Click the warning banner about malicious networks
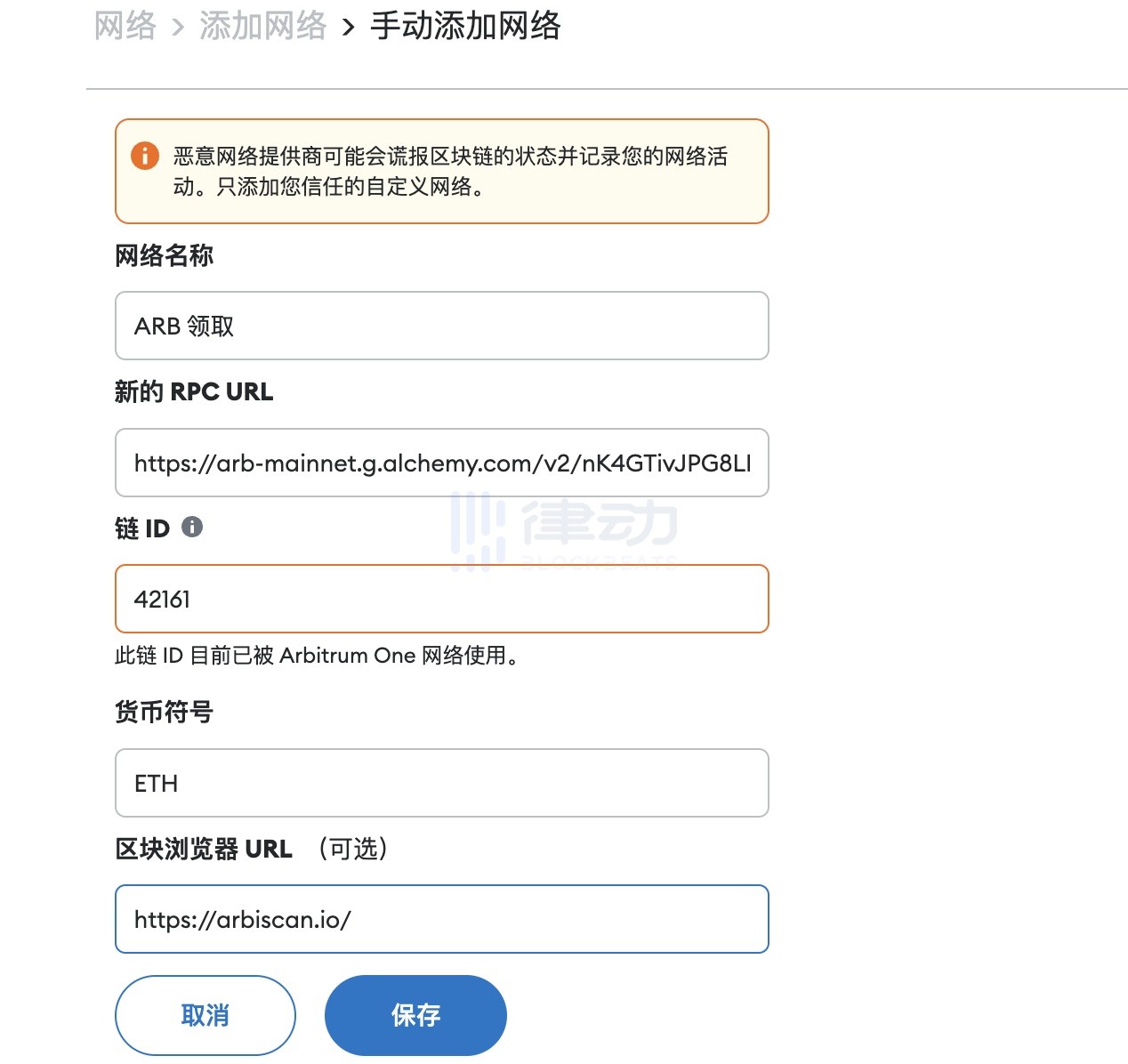 [x=441, y=171]
